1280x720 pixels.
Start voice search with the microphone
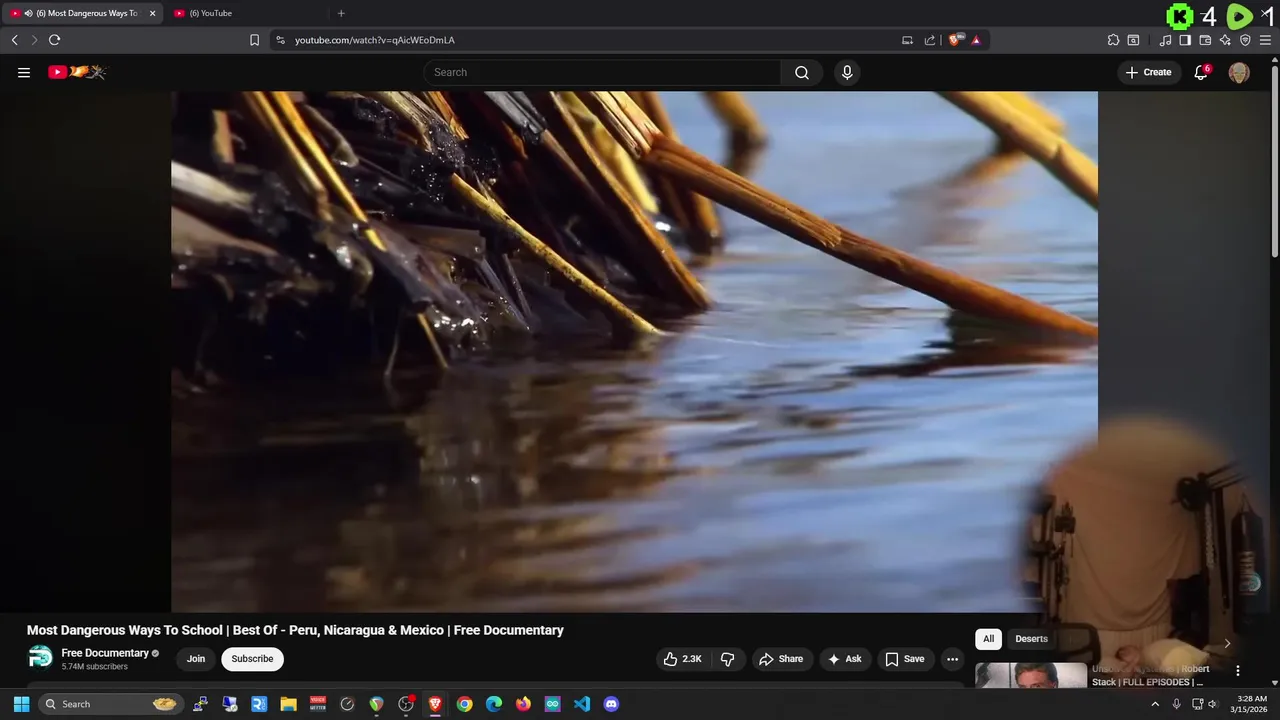click(847, 72)
